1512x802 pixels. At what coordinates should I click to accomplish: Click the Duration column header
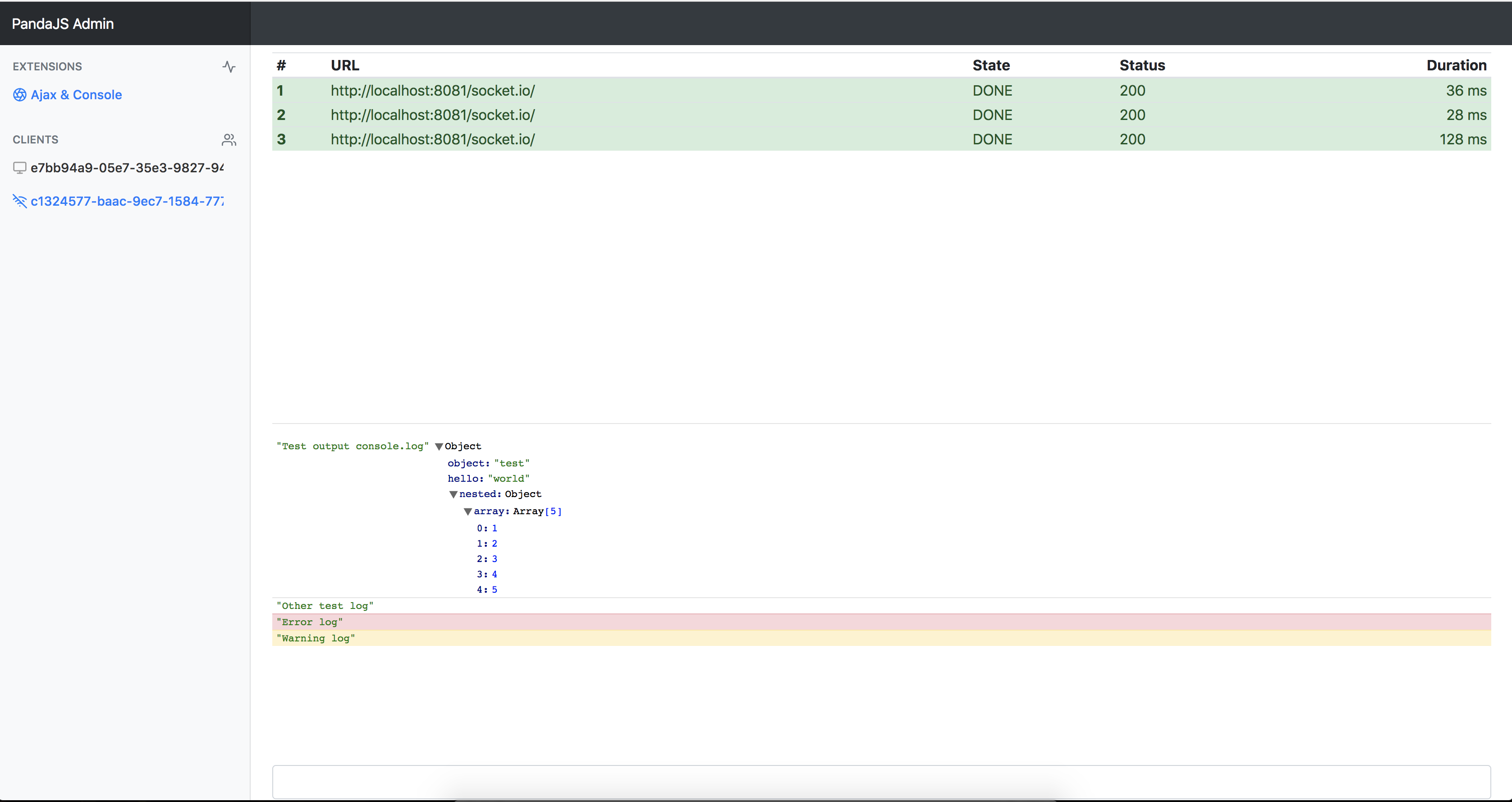tap(1456, 65)
